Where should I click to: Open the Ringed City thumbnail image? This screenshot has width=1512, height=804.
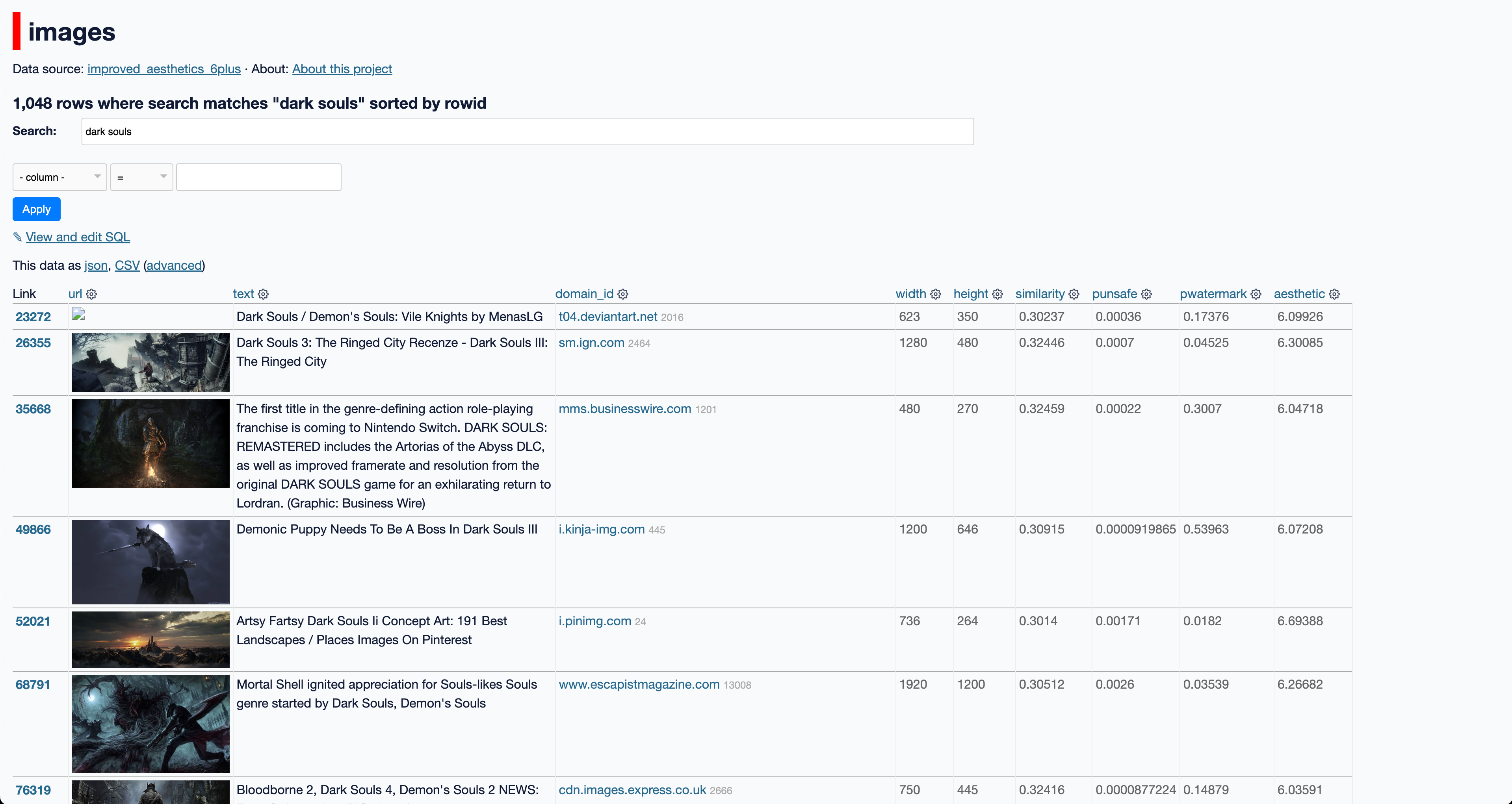click(x=150, y=362)
